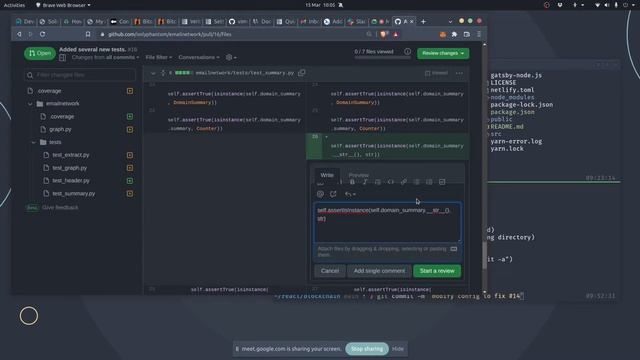
Task: Click the Give feedback link
Action: click(60, 208)
